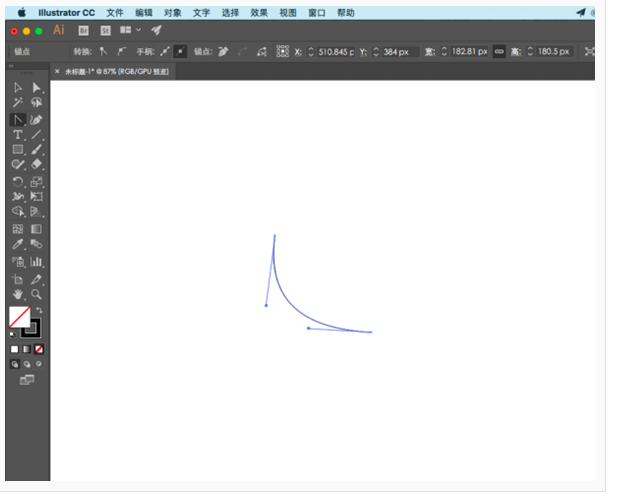Open the 效果 menu

click(259, 13)
